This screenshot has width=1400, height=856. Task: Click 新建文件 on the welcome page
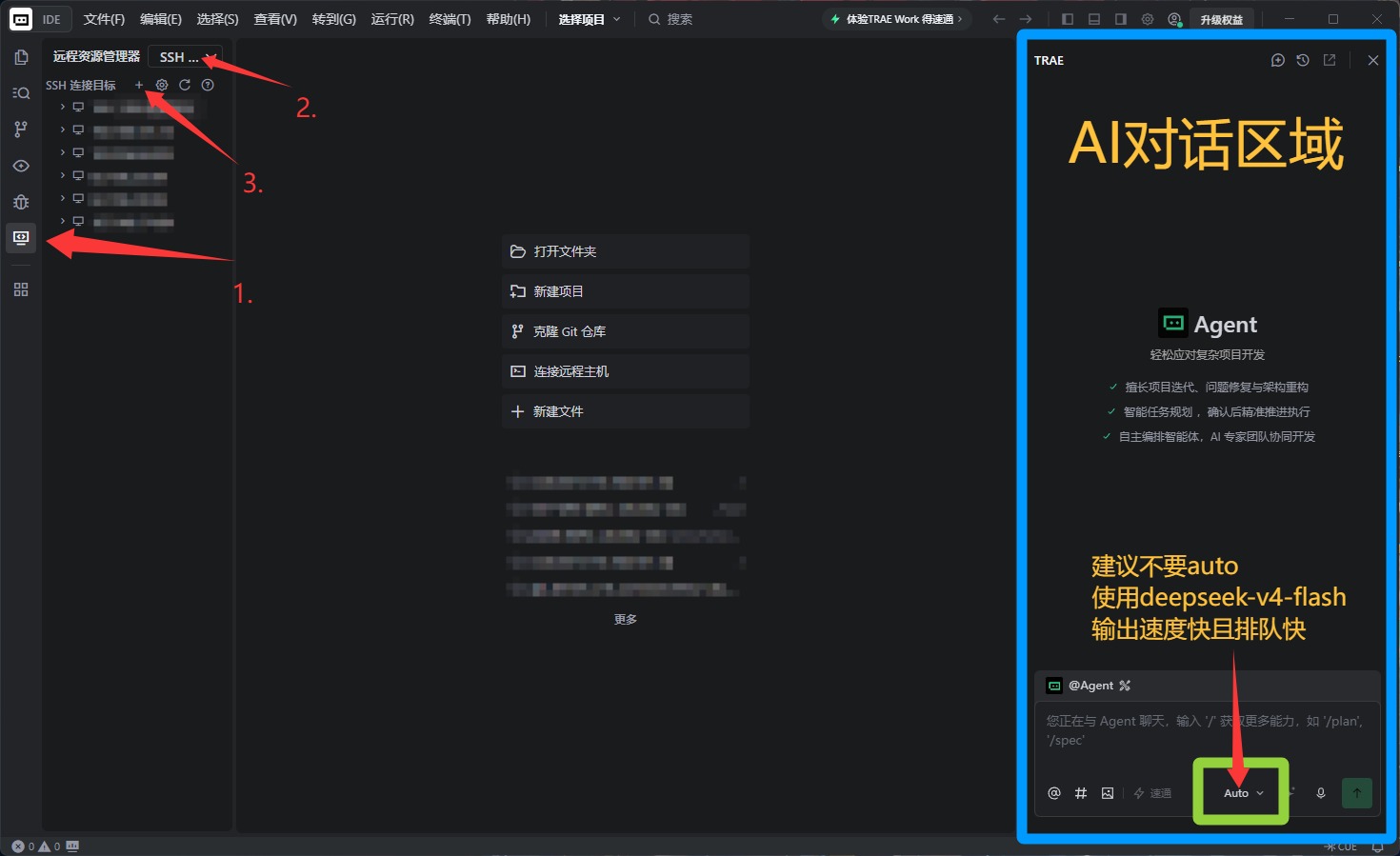626,411
